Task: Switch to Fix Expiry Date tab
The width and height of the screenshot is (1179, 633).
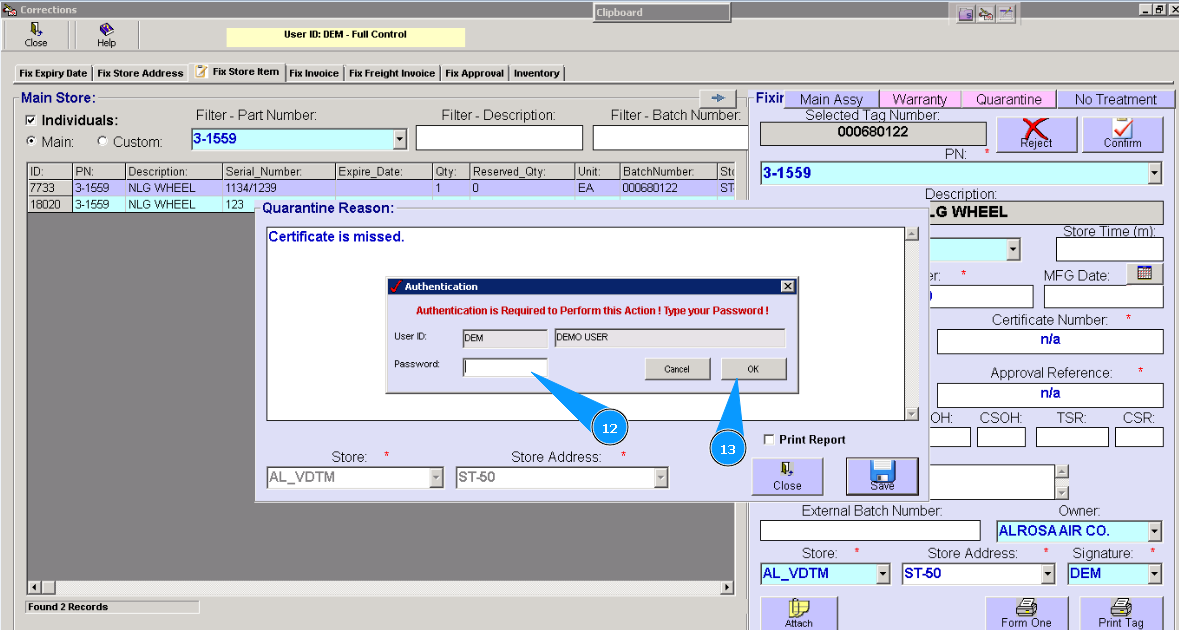Action: (53, 73)
